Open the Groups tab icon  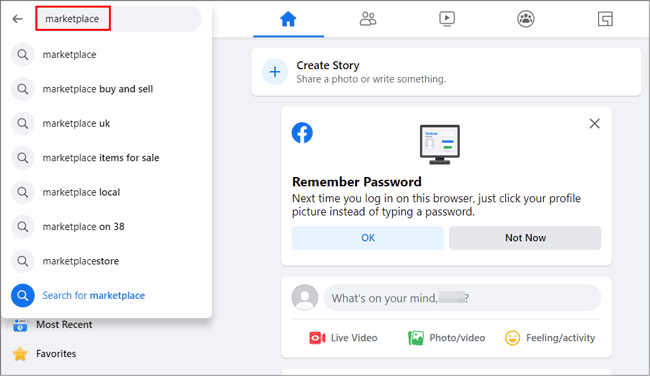tap(526, 19)
